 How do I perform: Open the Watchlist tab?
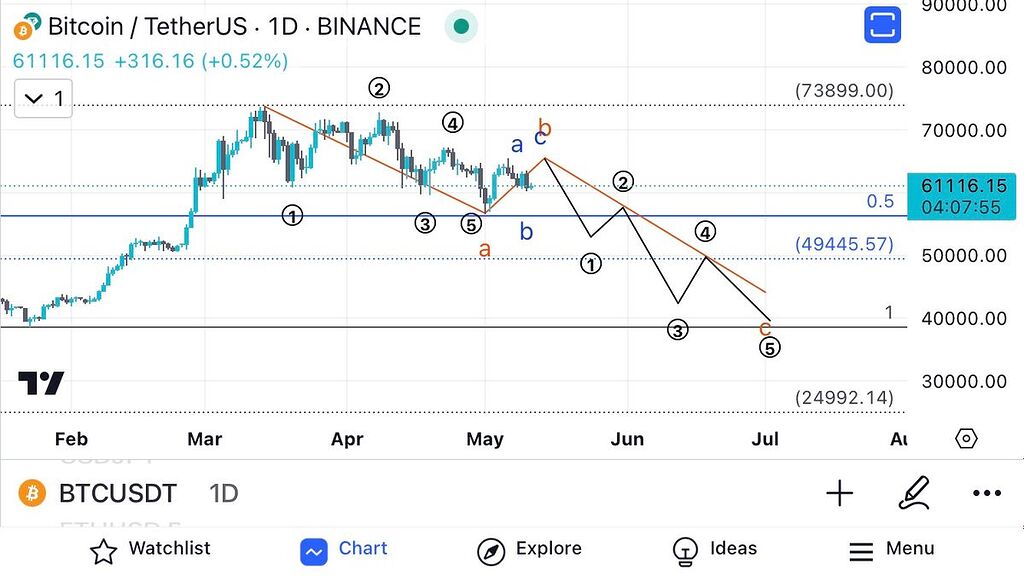point(150,549)
